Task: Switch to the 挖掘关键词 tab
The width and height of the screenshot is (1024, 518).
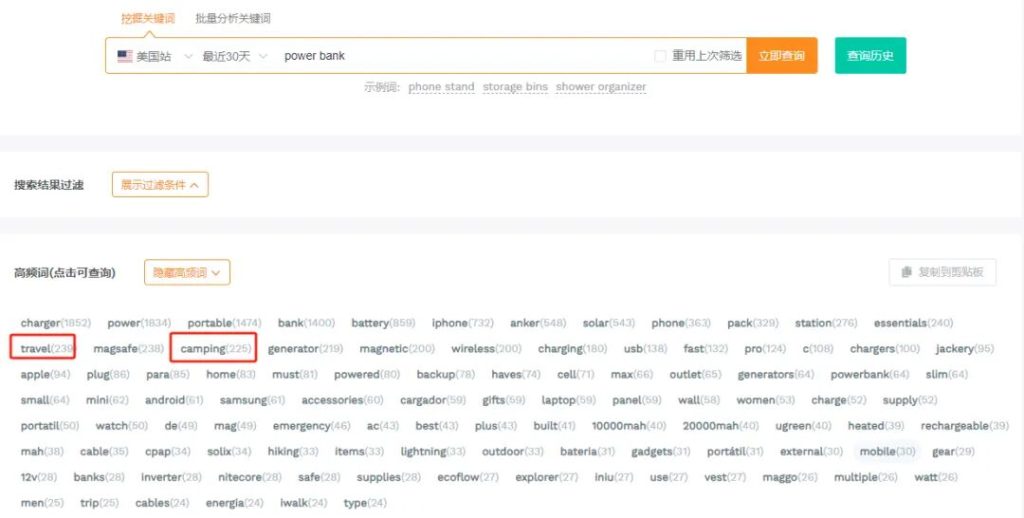Action: click(147, 19)
